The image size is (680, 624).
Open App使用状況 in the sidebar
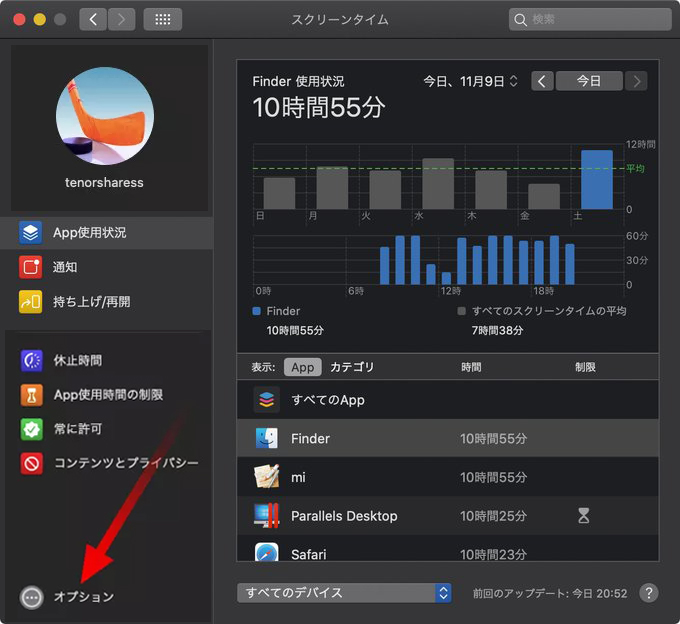coord(90,233)
